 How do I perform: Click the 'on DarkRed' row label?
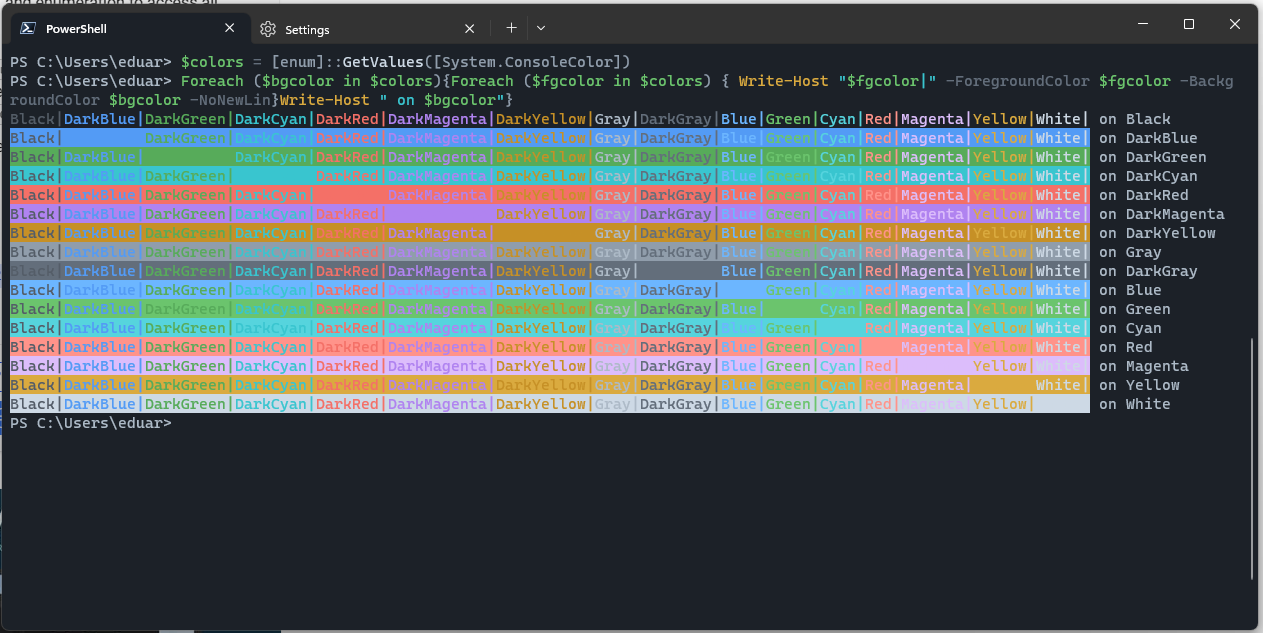tap(1143, 195)
